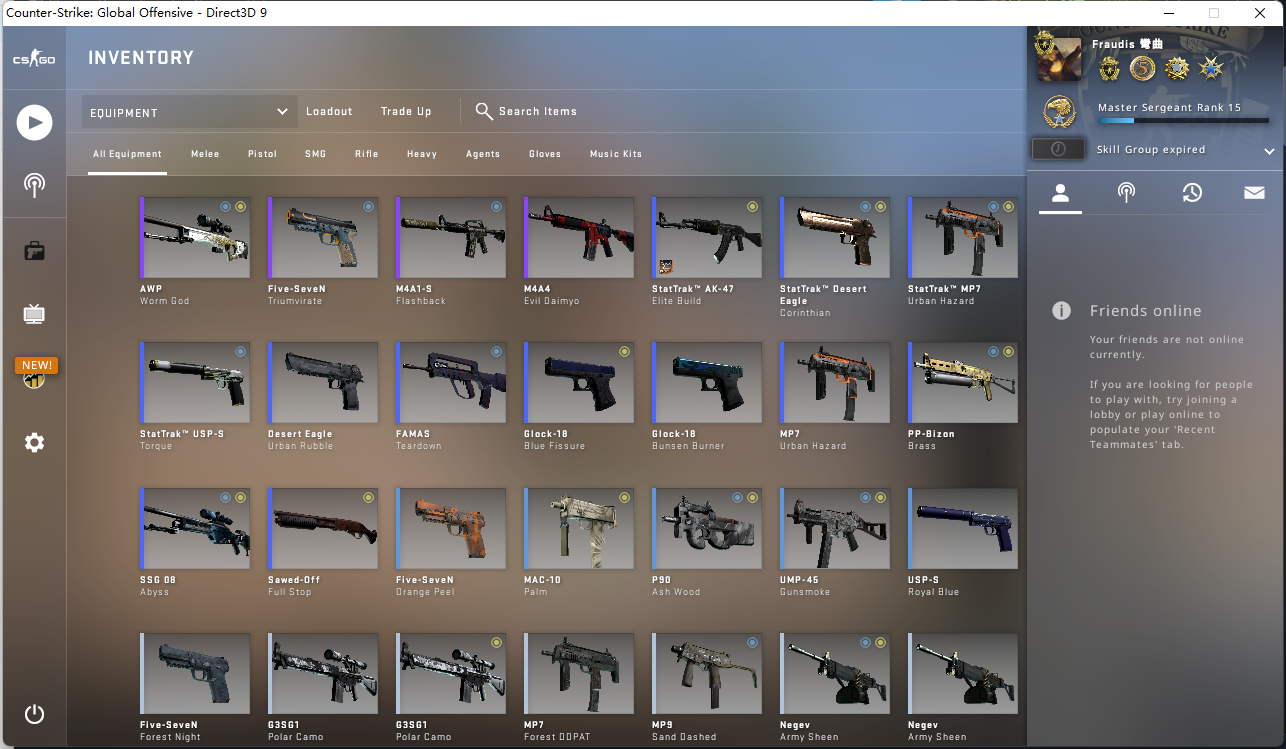Open the Trade Up link
This screenshot has height=749, width=1286.
pyautogui.click(x=406, y=111)
